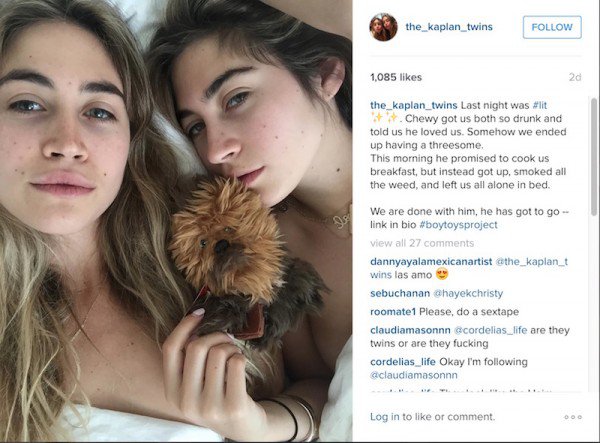Click the @claudiamasonnn mention

pos(414,375)
